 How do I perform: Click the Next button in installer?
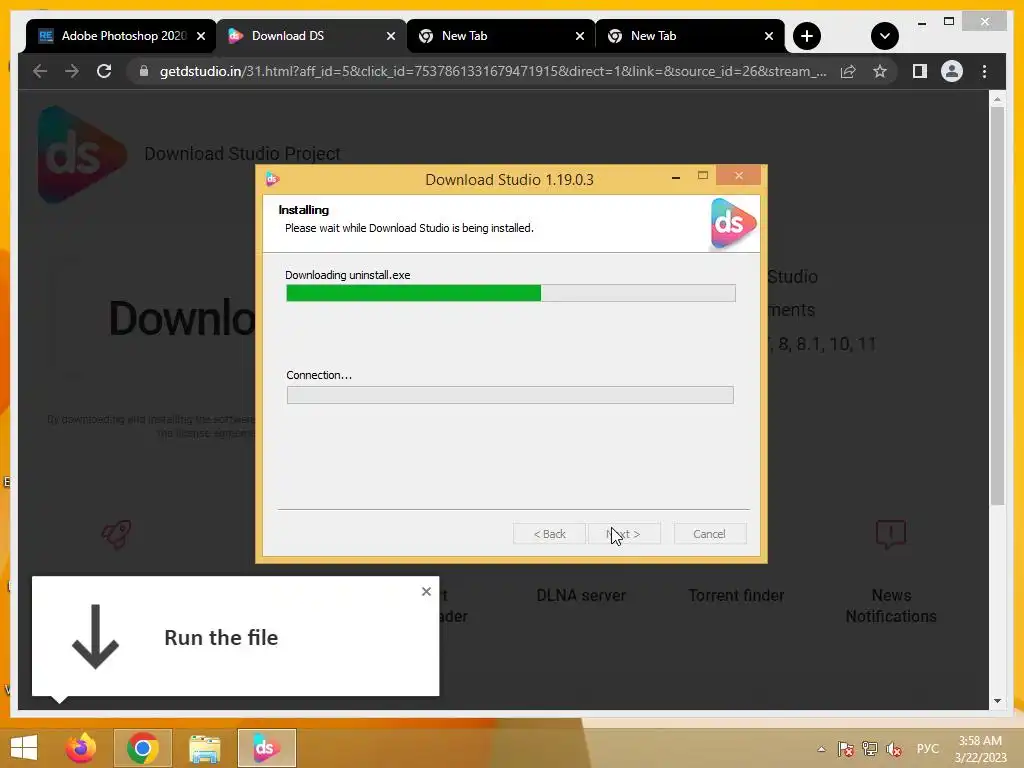[624, 534]
